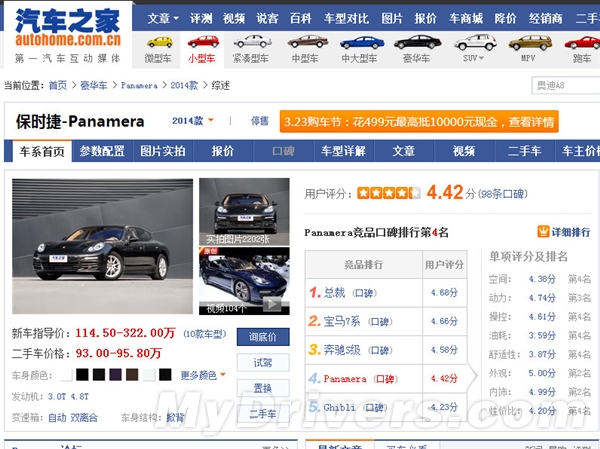Viewport: 600px width, 449px height.
Task: Open the 详细排行 link
Action: [x=571, y=232]
